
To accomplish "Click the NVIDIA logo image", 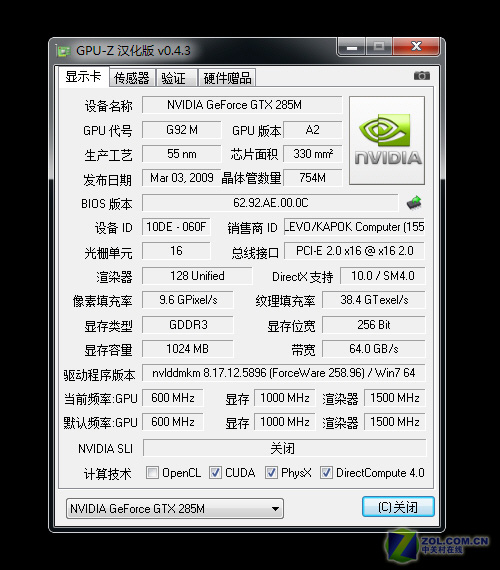I will tap(387, 140).
